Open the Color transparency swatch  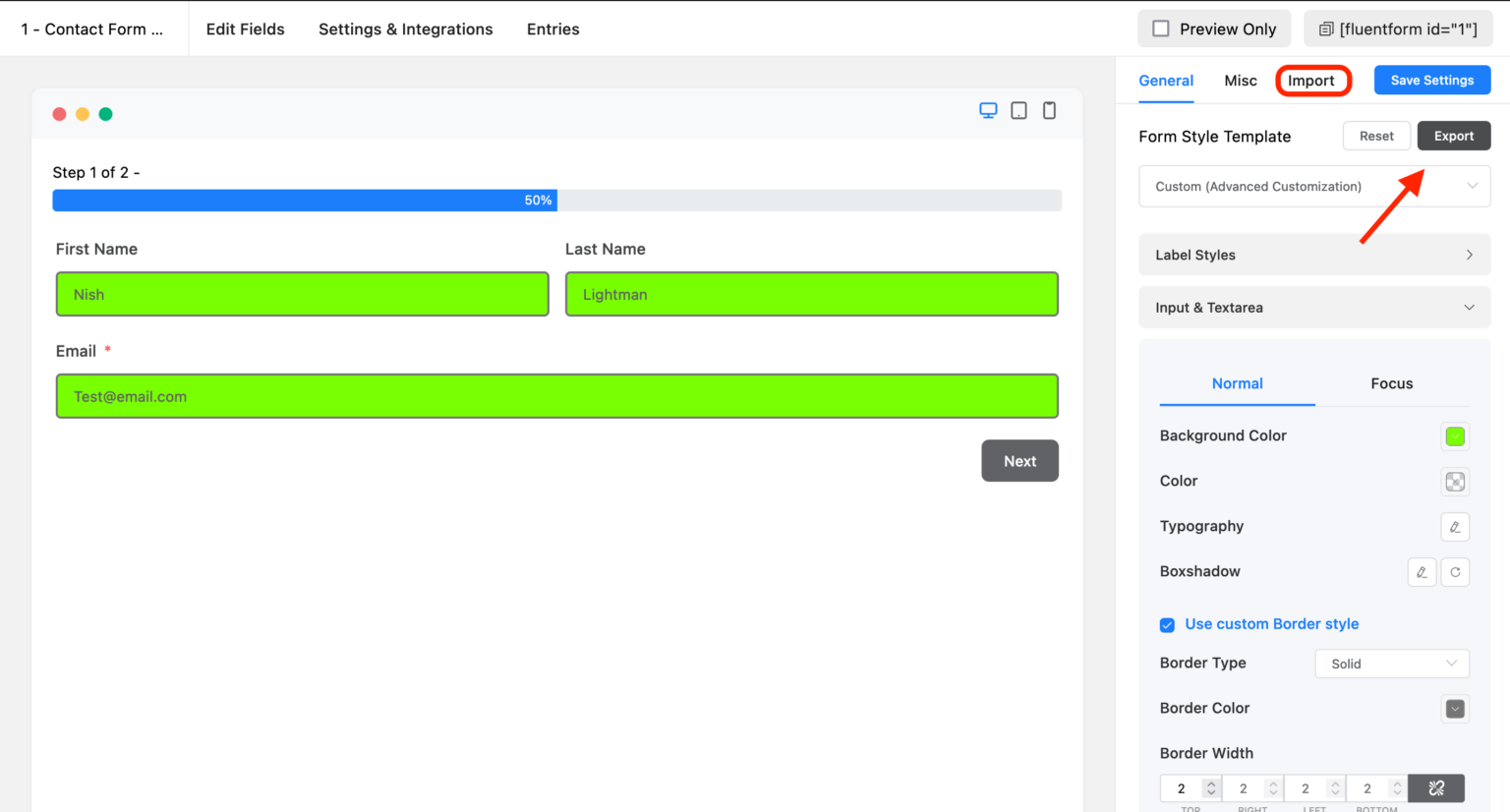(1455, 482)
